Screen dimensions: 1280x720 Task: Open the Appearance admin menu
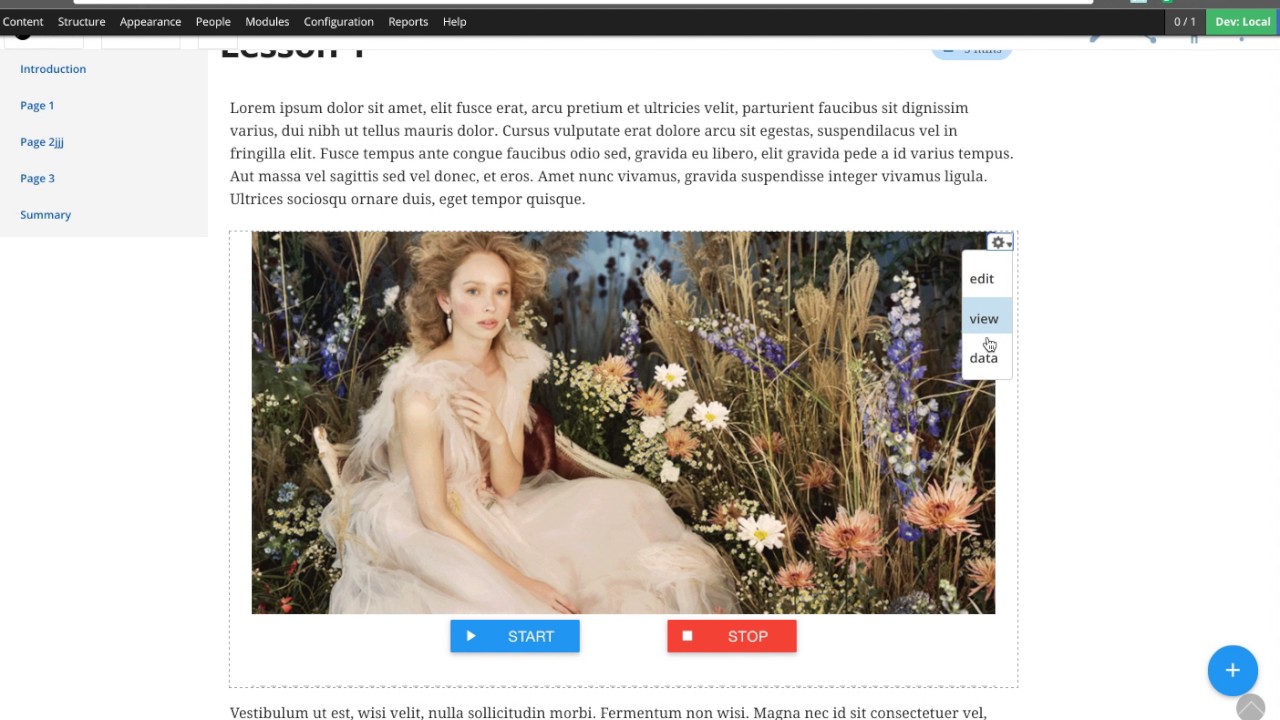[150, 21]
